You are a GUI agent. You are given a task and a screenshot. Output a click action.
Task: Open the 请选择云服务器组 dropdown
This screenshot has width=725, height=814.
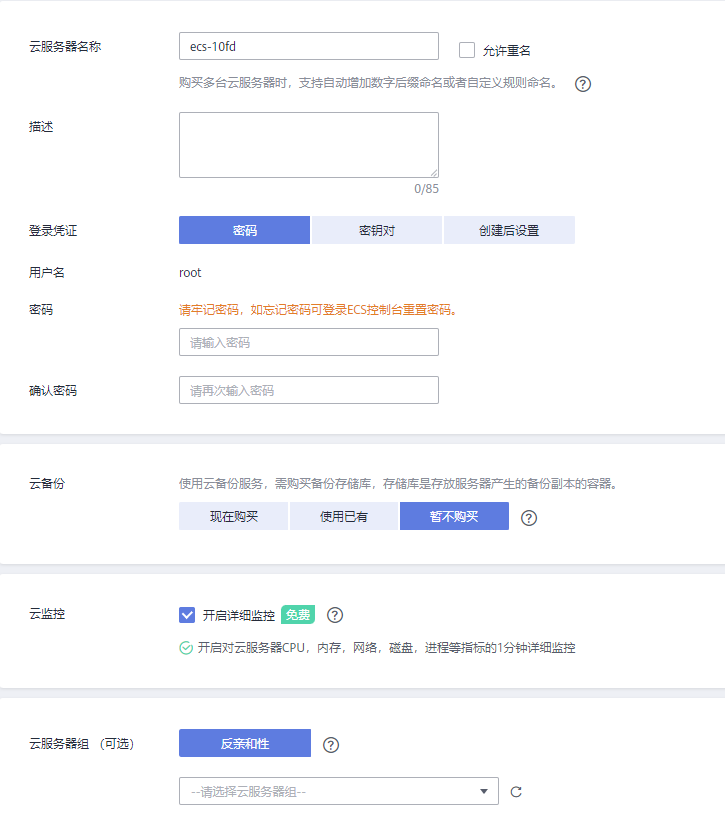coord(338,791)
